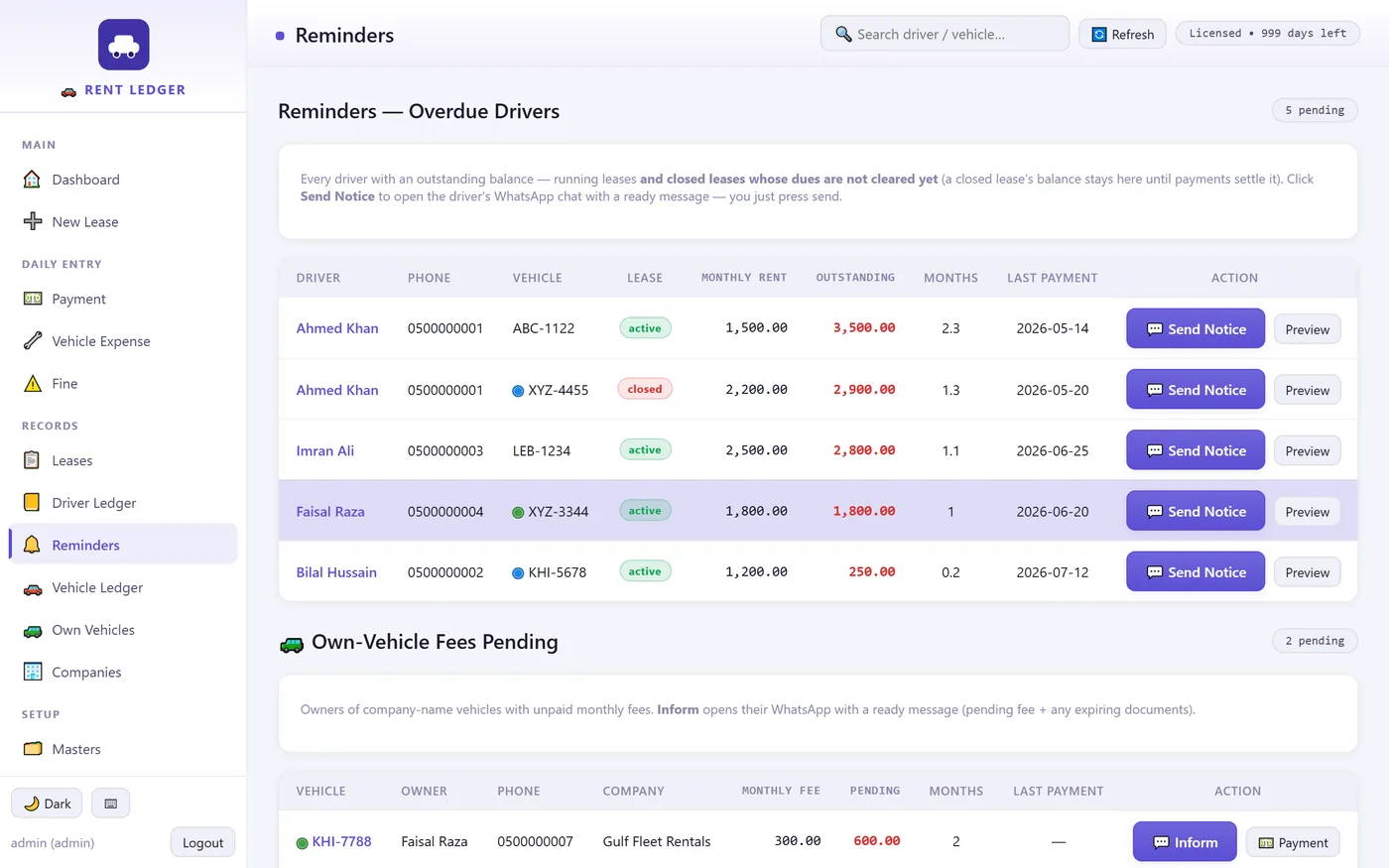The height and width of the screenshot is (868, 1389).
Task: Click the license status badge 999 days left
Action: pos(1267,33)
